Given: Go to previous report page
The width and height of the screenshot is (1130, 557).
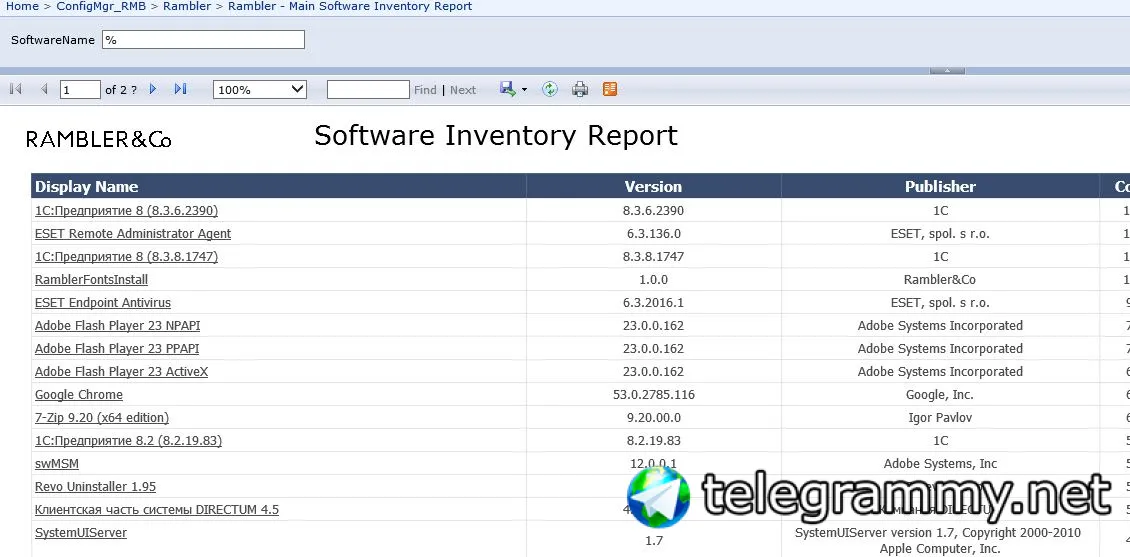Looking at the screenshot, I should point(45,89).
